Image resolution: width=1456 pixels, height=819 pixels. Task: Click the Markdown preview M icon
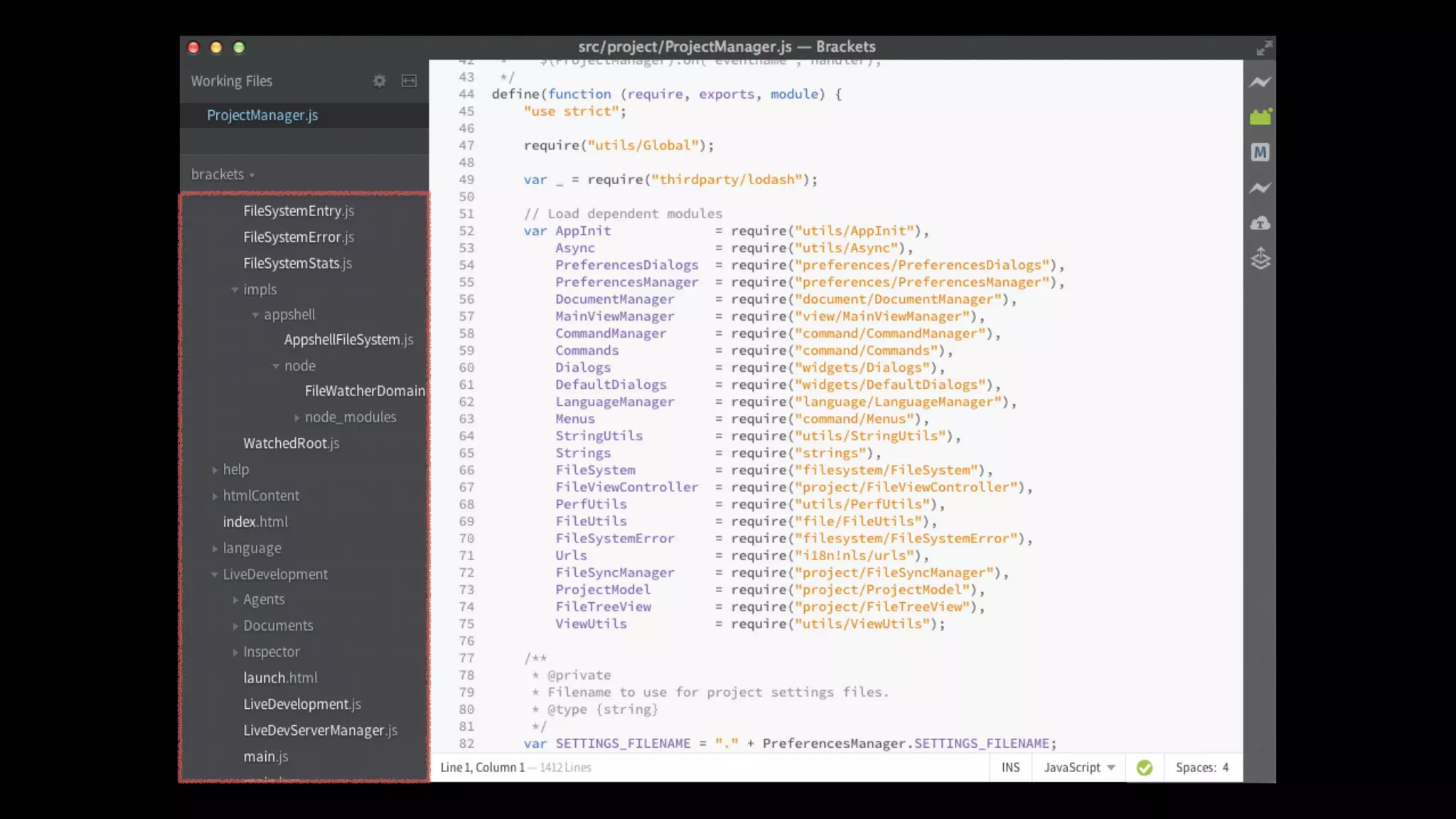pos(1260,152)
